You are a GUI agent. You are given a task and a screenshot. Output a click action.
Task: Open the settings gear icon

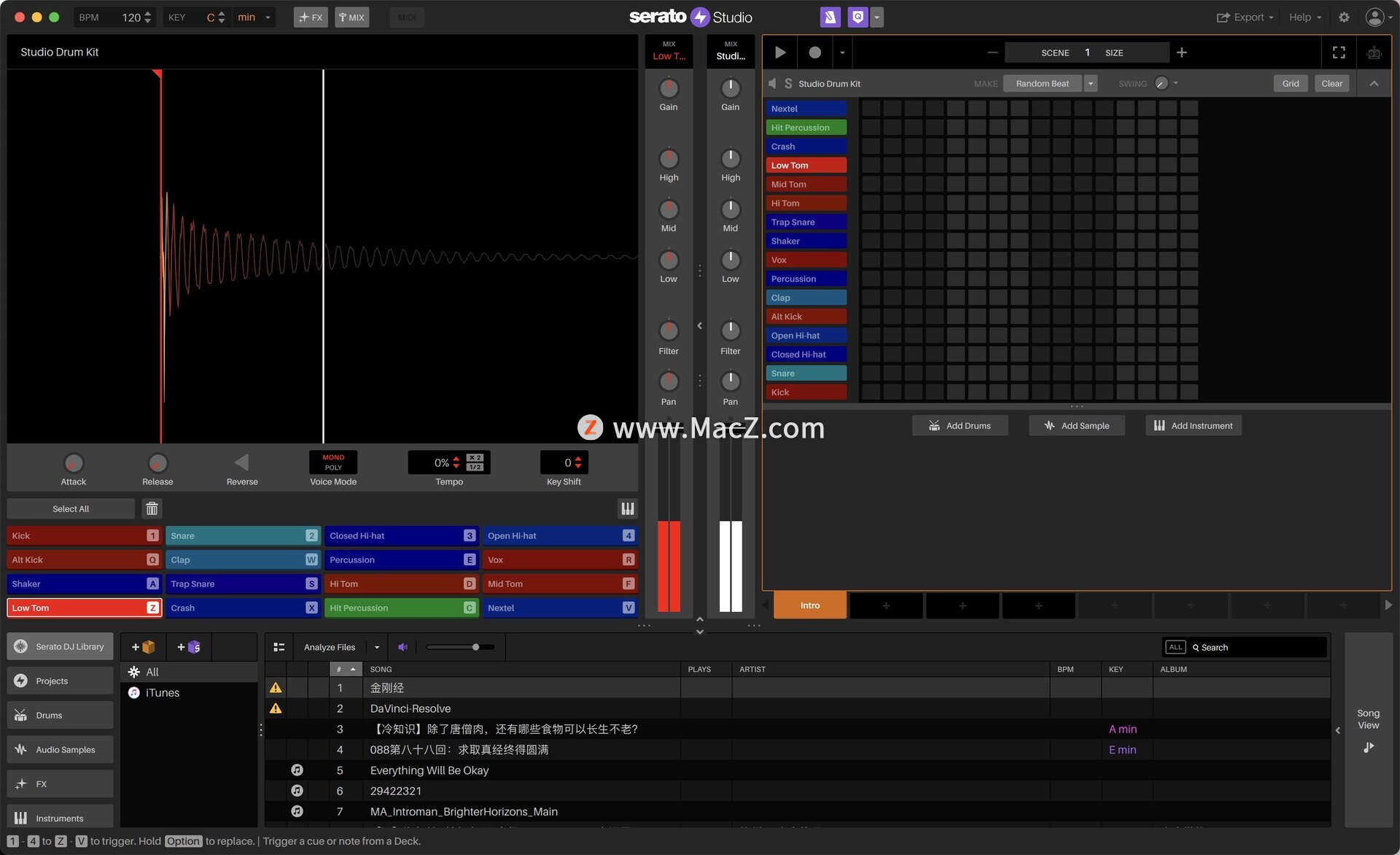[1344, 17]
